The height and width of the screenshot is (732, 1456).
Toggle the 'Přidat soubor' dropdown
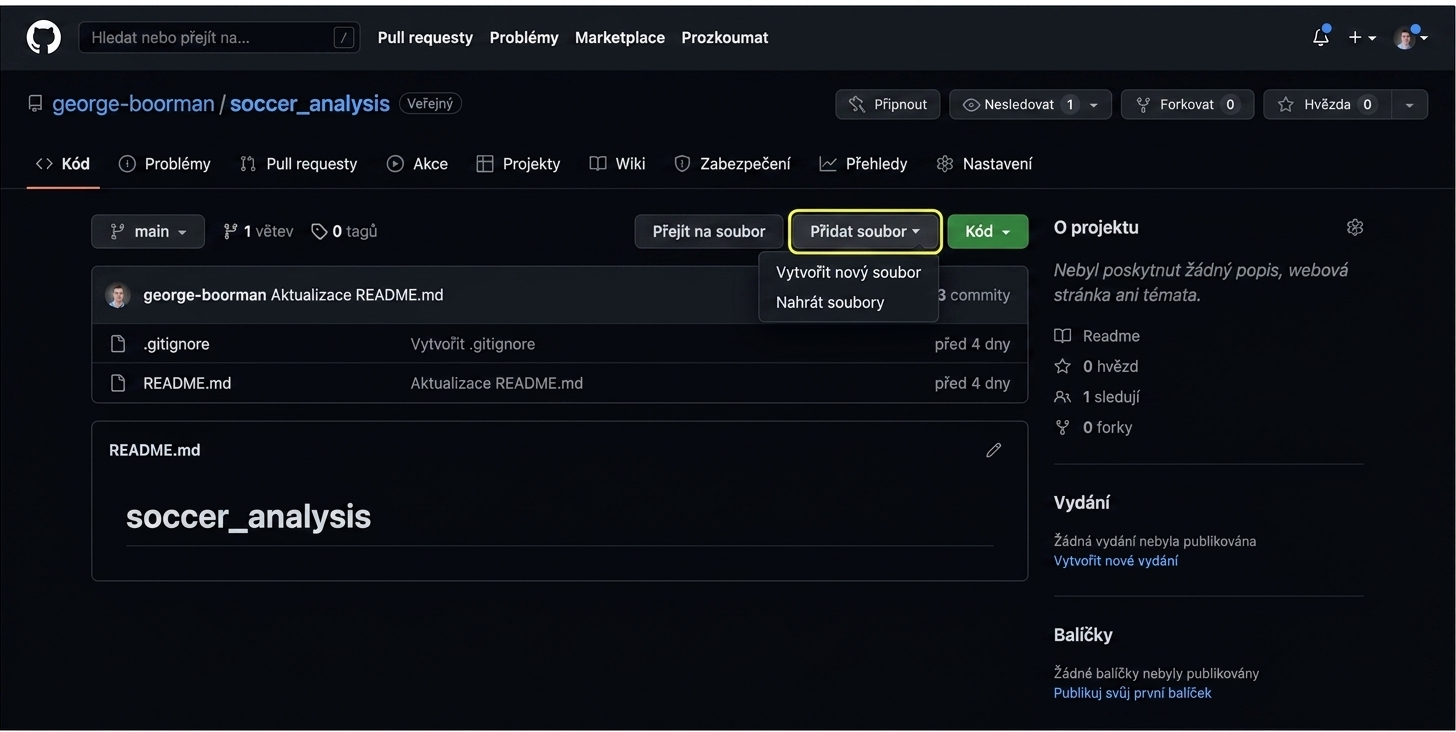tap(865, 231)
